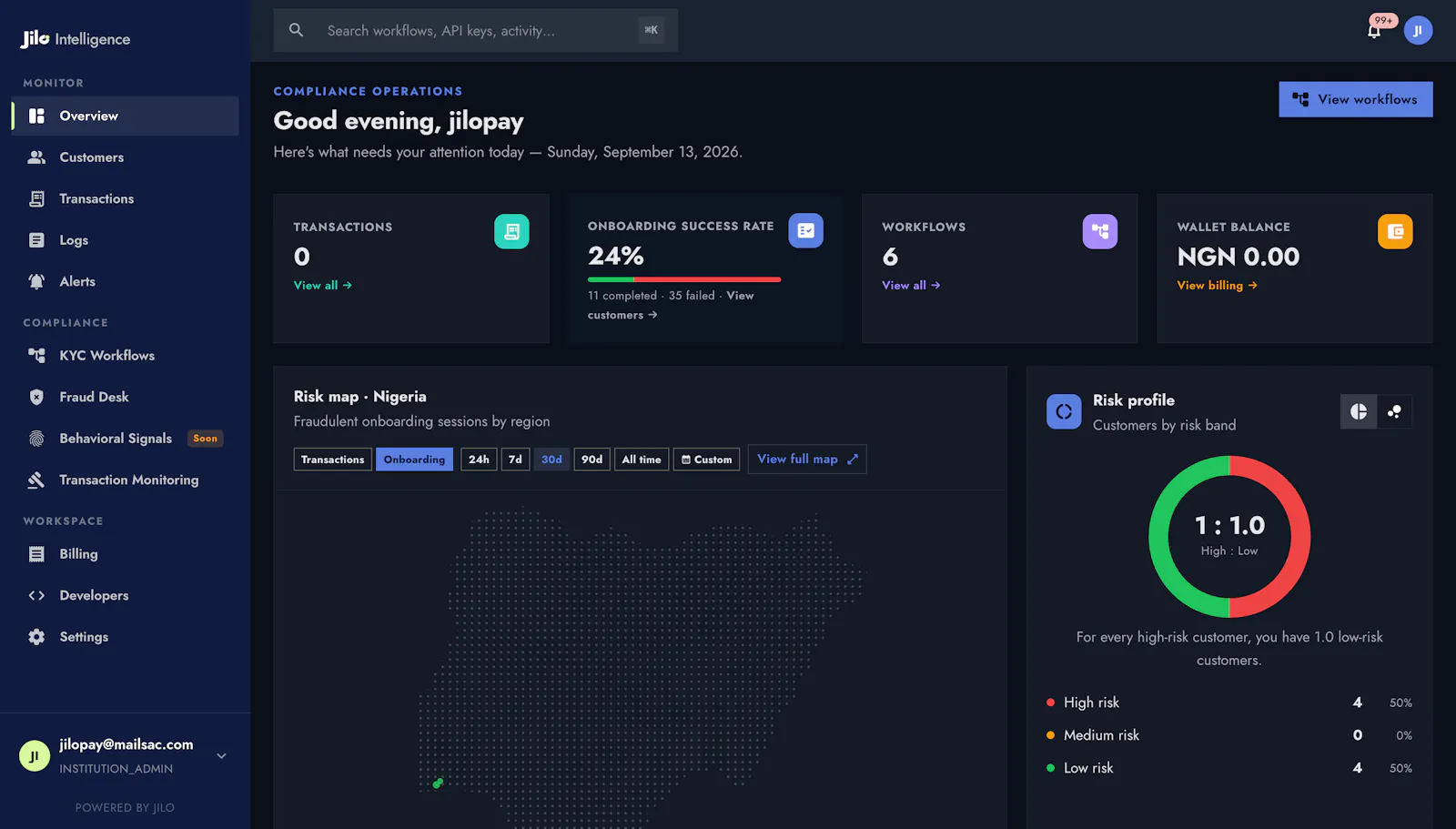This screenshot has height=829, width=1456.
Task: Click the Alerts bell icon in sidebar
Action: click(36, 282)
